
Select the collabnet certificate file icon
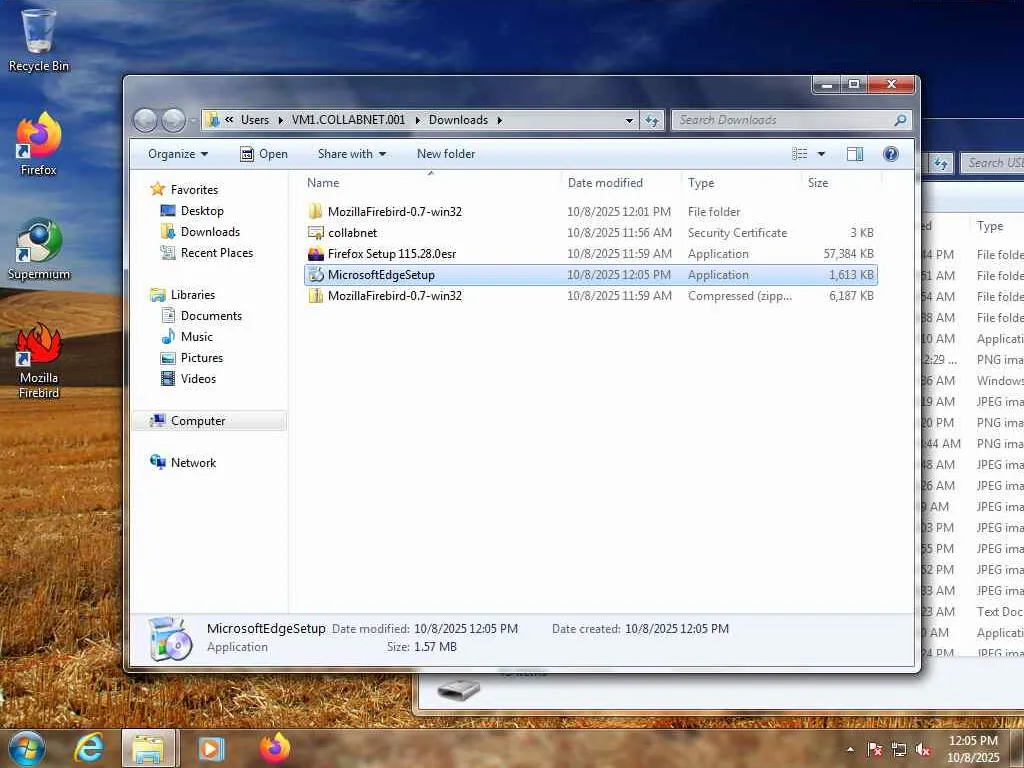tap(315, 232)
